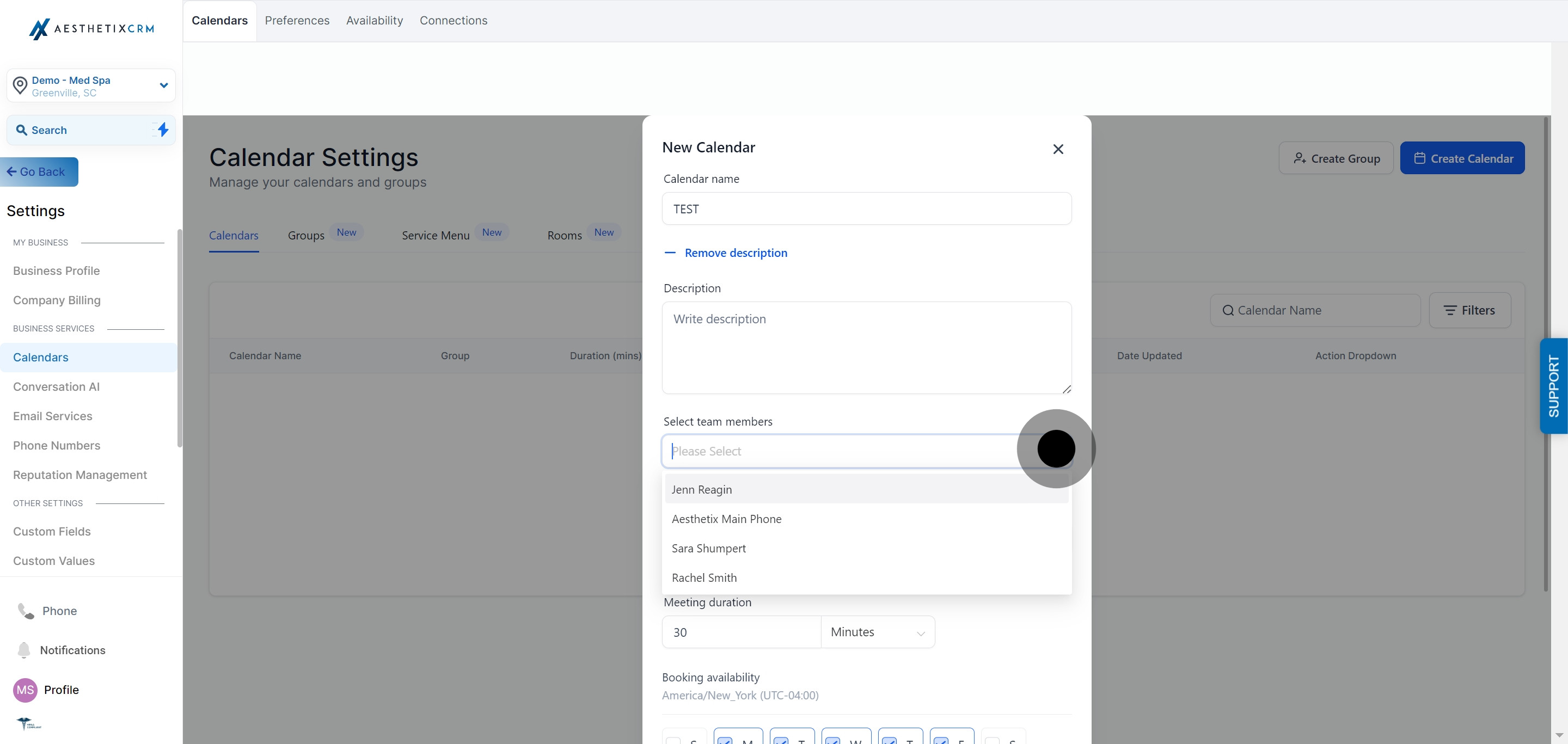Switch to the Preferences tab
The image size is (1568, 744).
pyautogui.click(x=297, y=21)
